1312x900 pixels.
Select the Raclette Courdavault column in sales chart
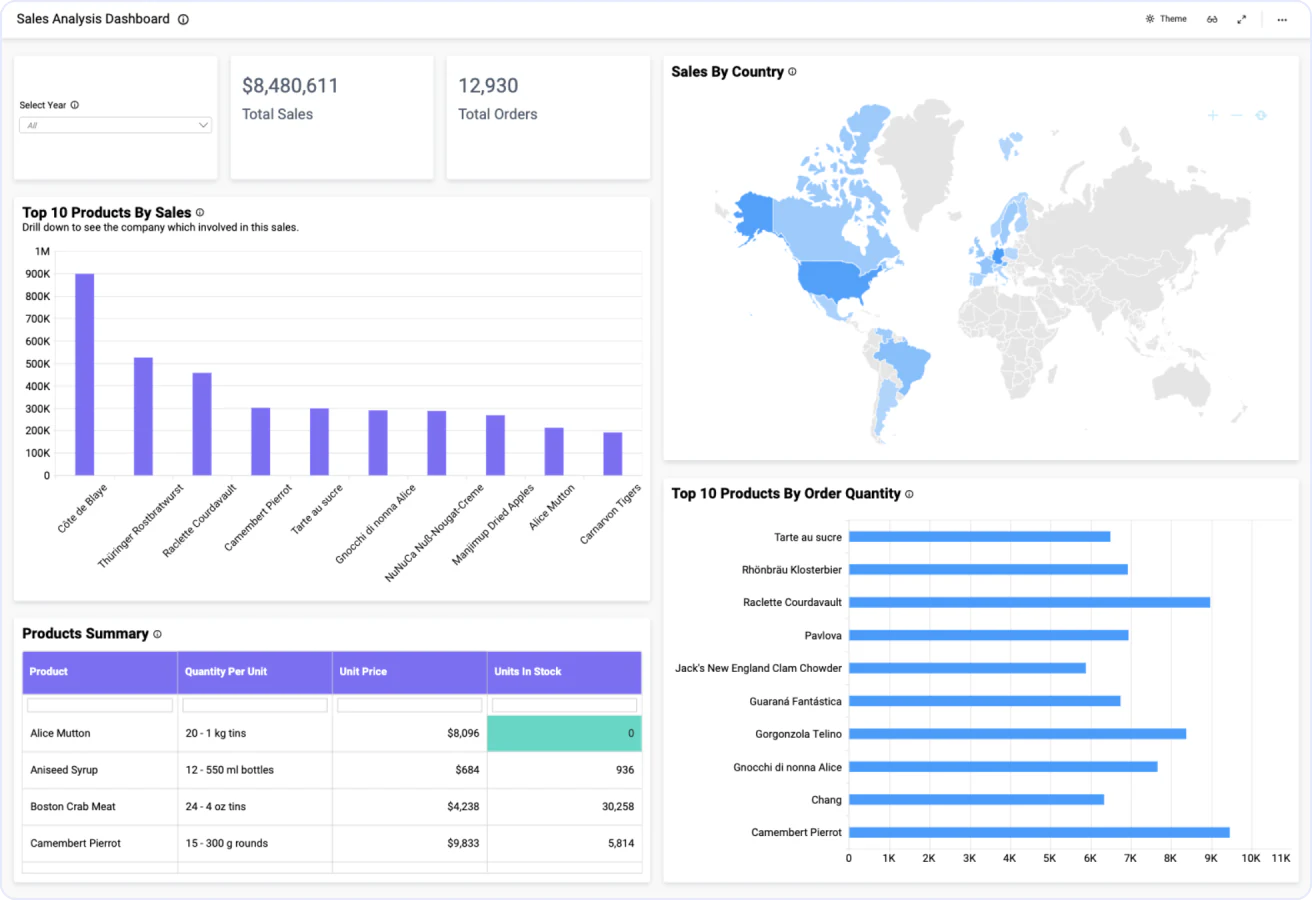click(x=202, y=424)
